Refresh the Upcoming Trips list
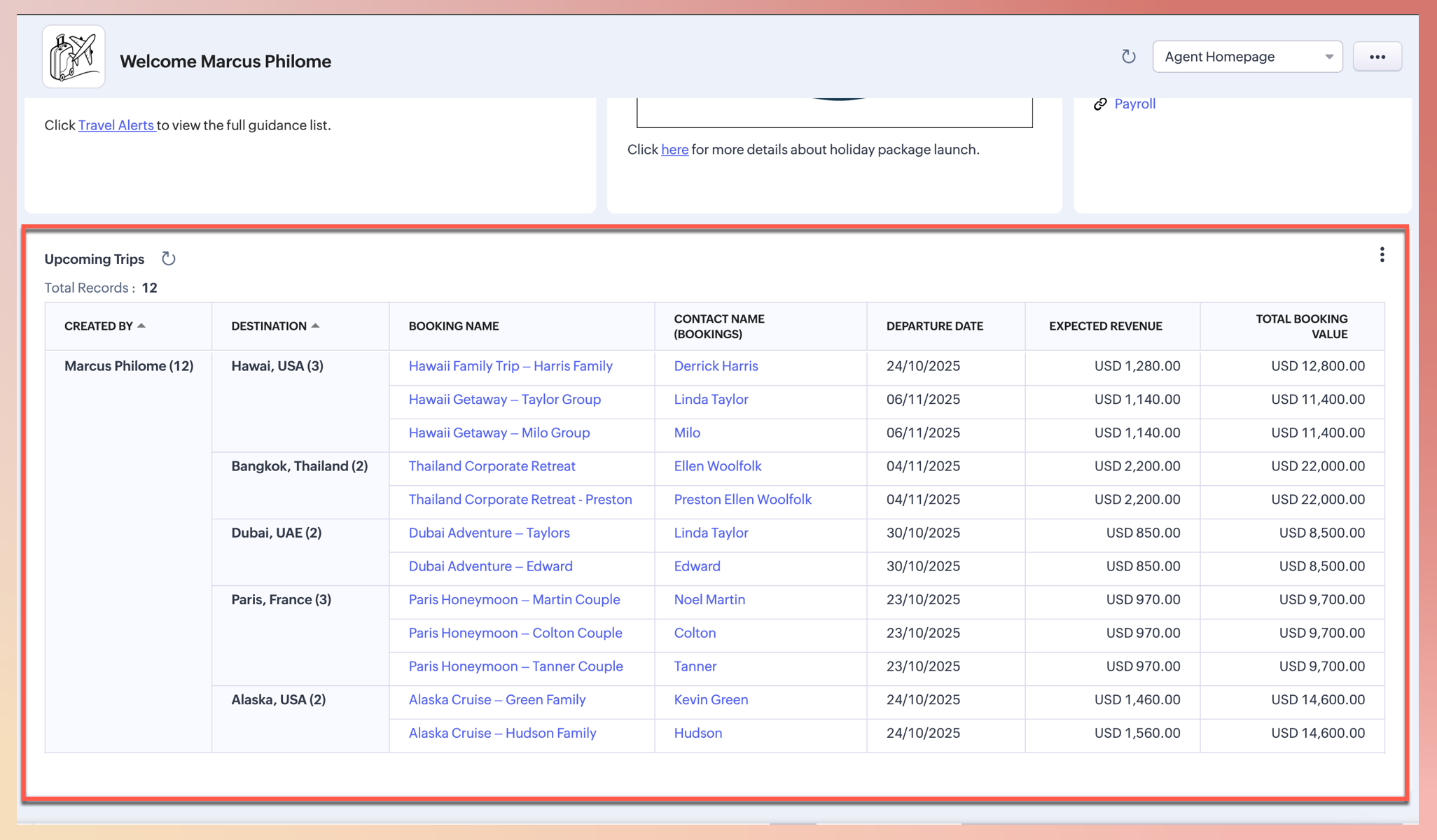Viewport: 1437px width, 840px height. coord(168,259)
